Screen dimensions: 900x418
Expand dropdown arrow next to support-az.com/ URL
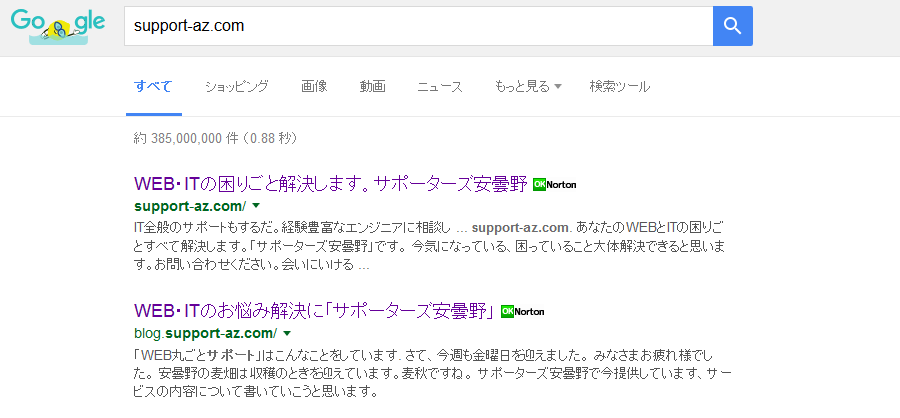pos(256,206)
